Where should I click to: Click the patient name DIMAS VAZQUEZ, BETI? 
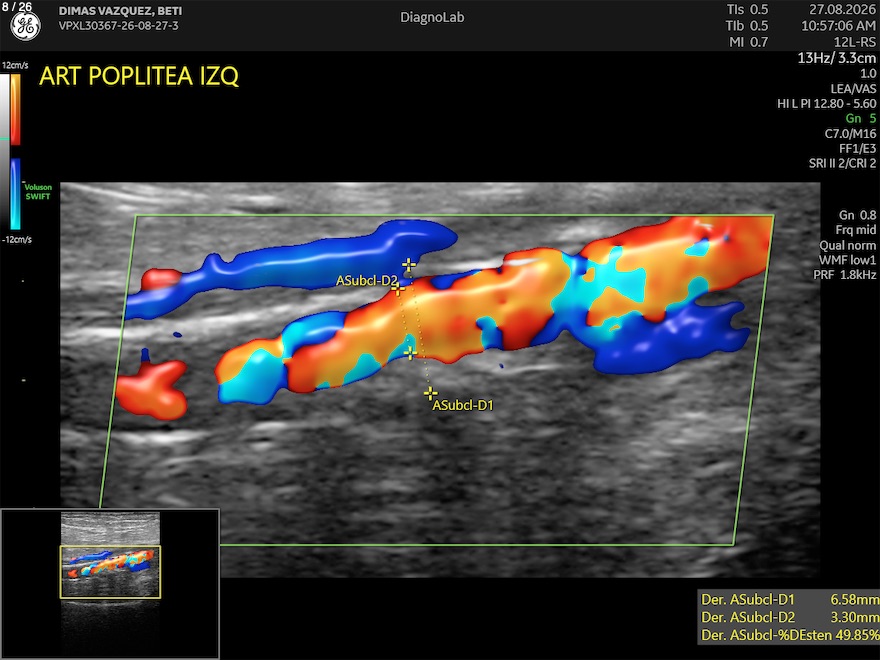(120, 11)
